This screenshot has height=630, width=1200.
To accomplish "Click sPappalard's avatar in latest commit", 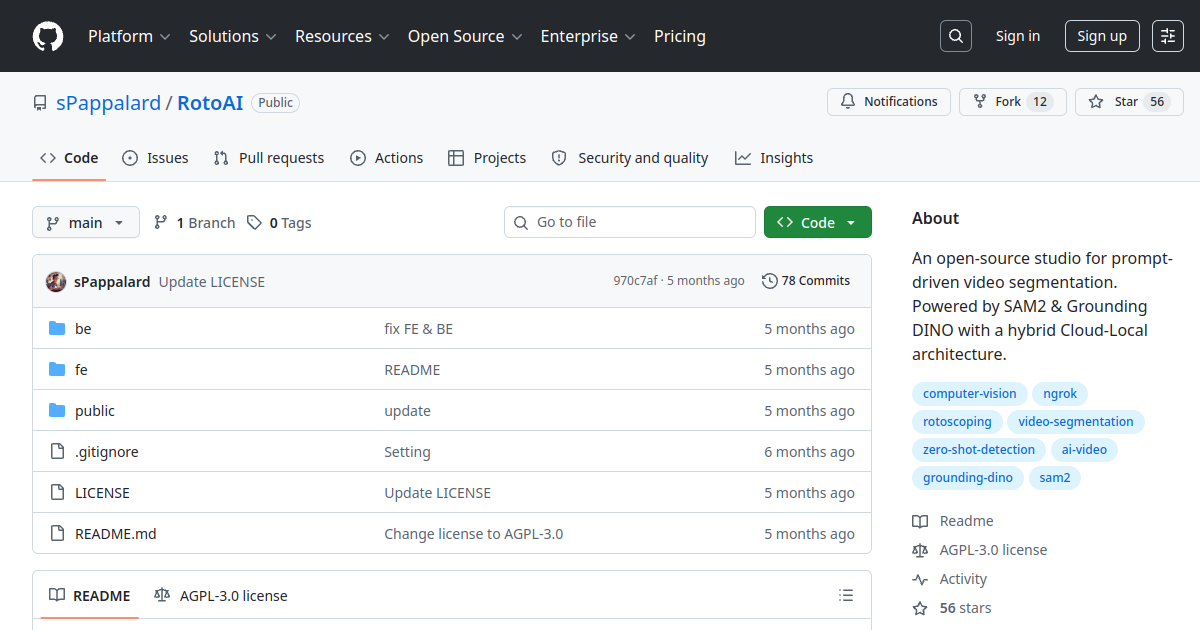I will coord(56,282).
